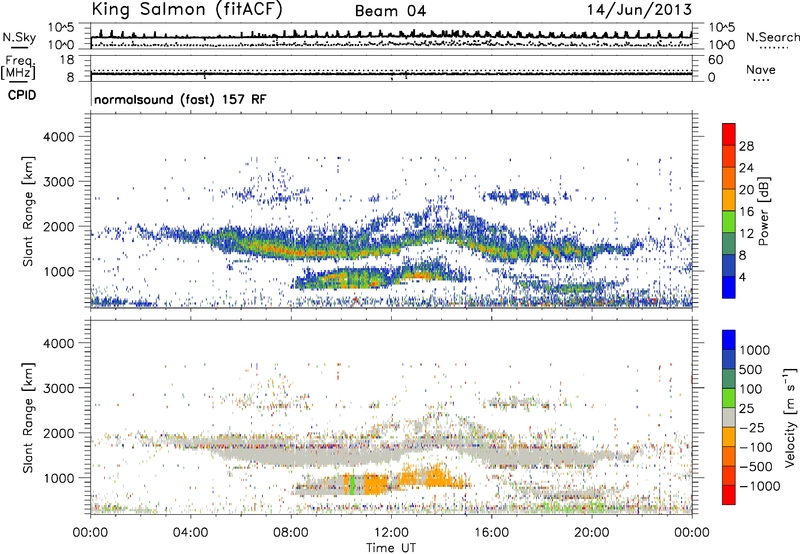Click the date '14/Jun/2013'
This screenshot has width=800, height=554.
pyautogui.click(x=639, y=10)
